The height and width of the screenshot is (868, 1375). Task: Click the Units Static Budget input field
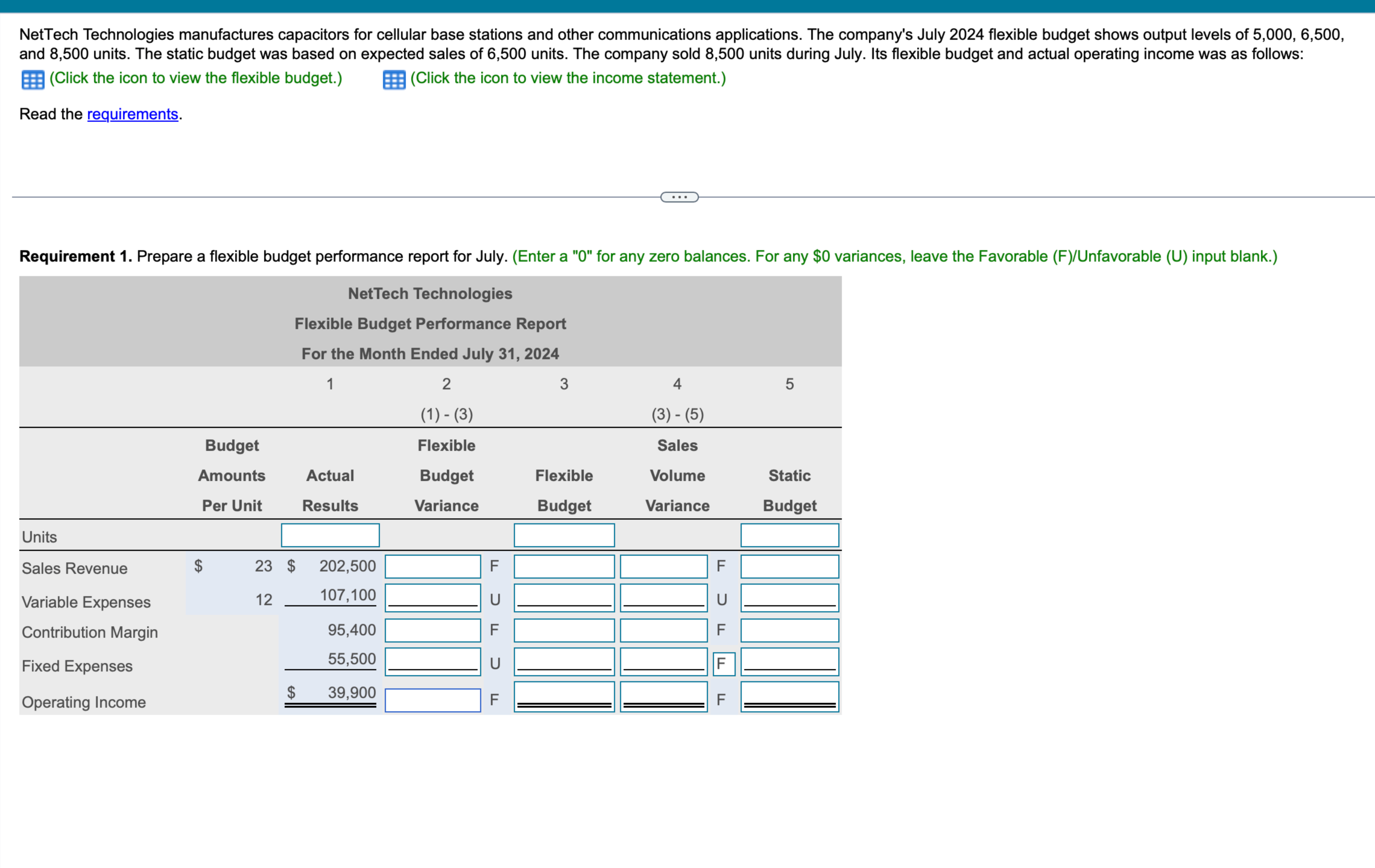tap(789, 535)
